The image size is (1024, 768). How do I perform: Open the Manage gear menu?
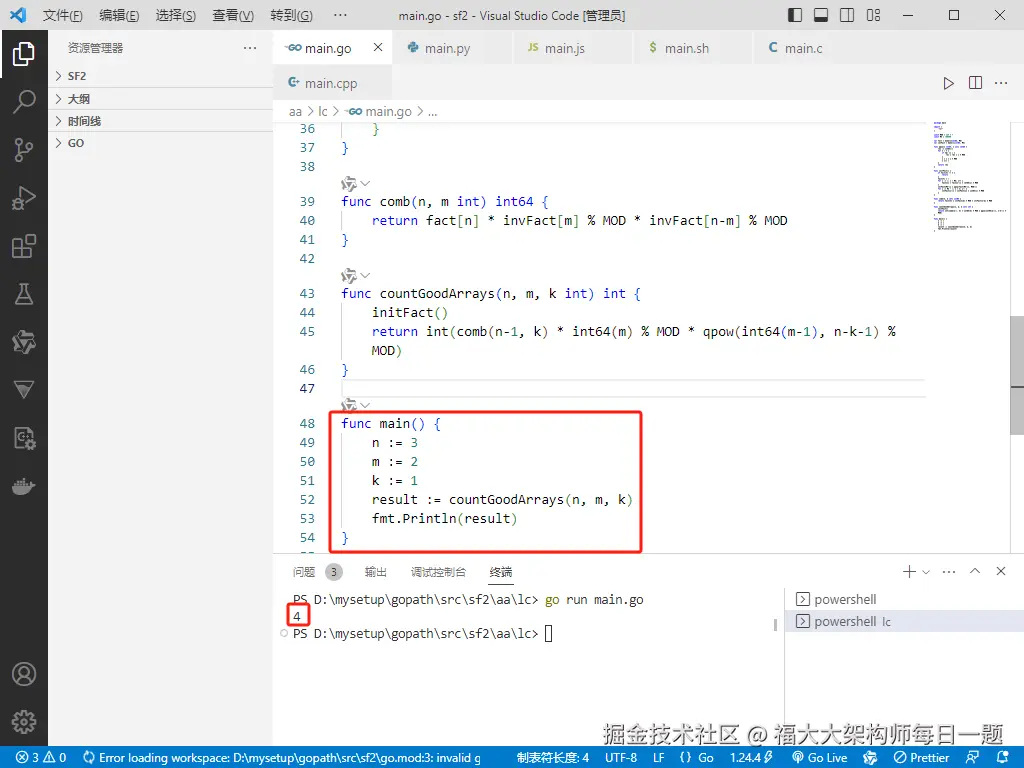24,722
